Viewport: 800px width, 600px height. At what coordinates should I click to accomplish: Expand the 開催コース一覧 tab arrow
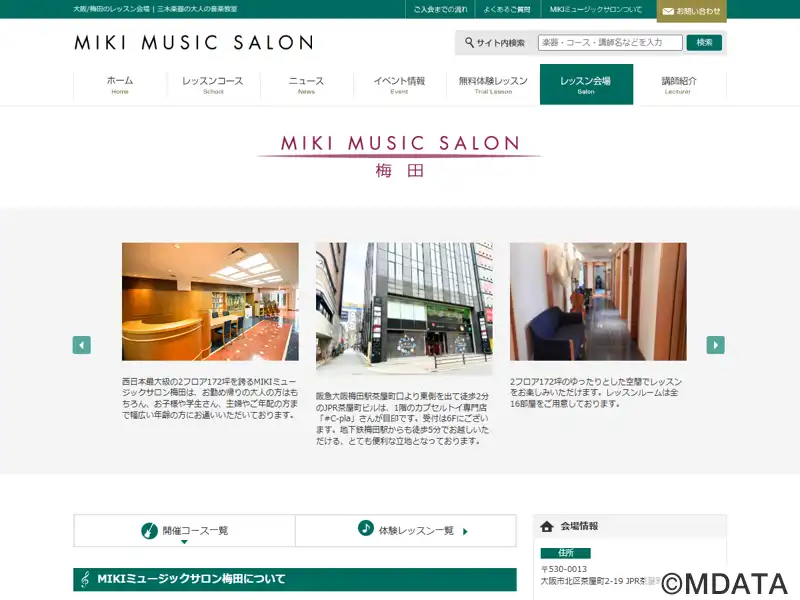184,542
